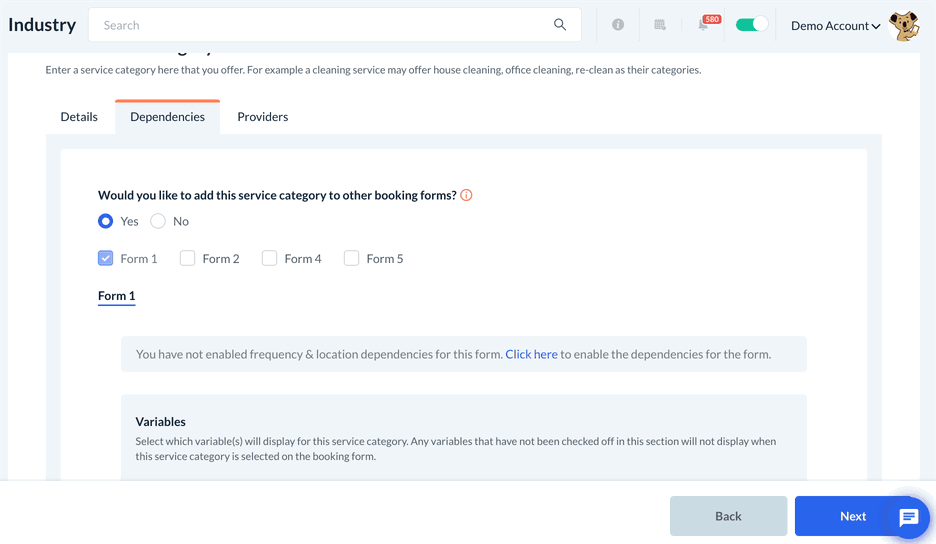Screen dimensions: 936x544
Task: Check the Form 5 checkbox
Action: (x=352, y=258)
